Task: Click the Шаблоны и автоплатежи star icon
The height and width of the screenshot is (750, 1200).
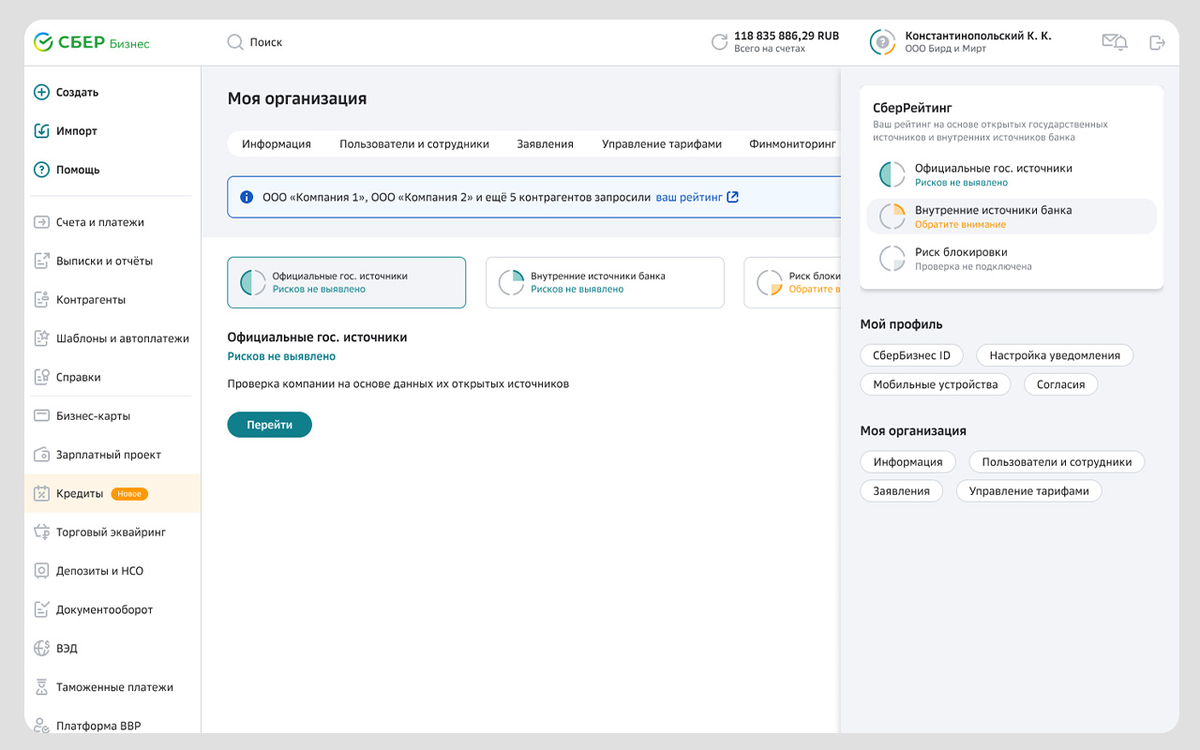Action: [41, 338]
